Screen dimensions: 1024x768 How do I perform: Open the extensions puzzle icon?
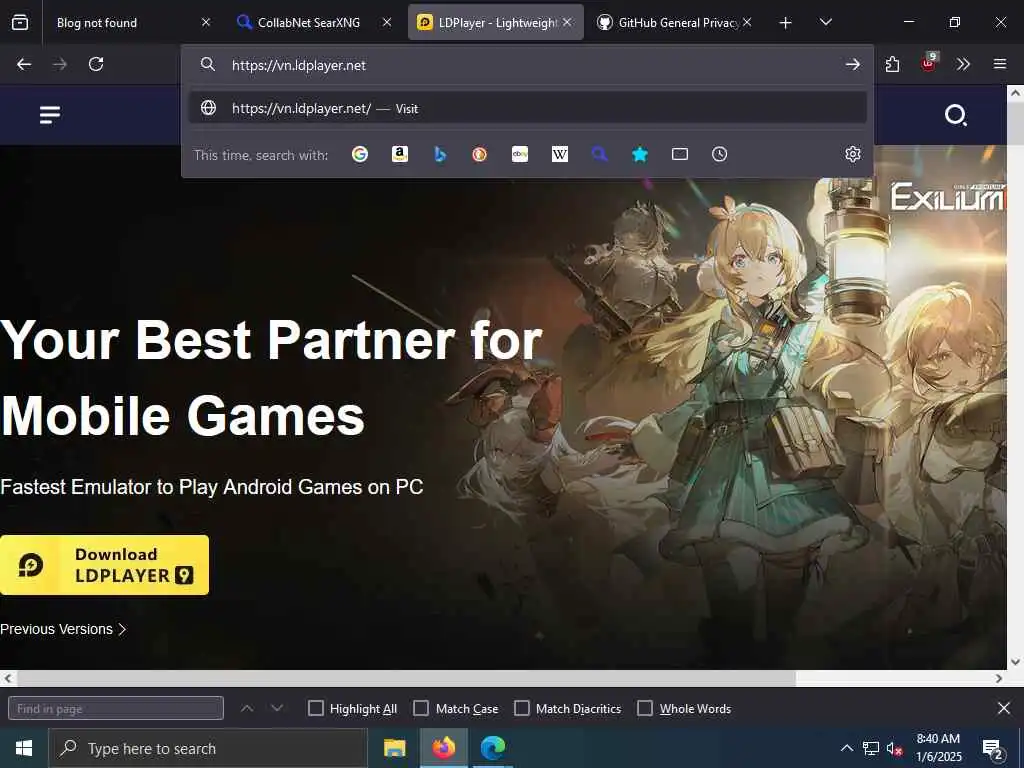click(x=892, y=64)
